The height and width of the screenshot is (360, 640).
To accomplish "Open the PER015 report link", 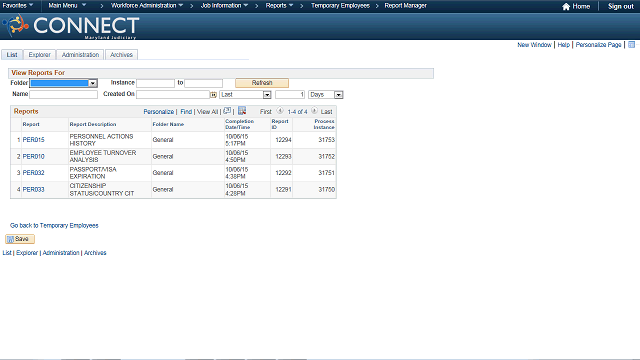I will 33,140.
